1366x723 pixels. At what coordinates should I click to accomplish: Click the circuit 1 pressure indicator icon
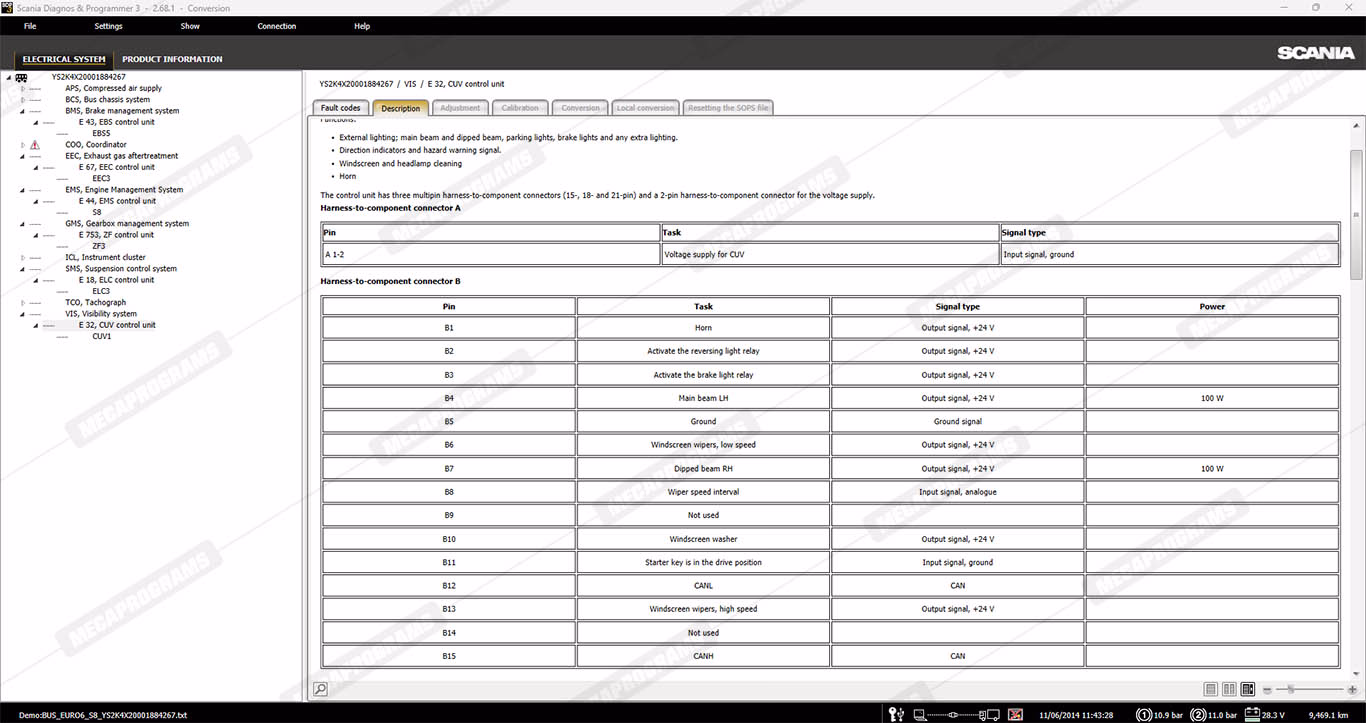(x=1143, y=714)
